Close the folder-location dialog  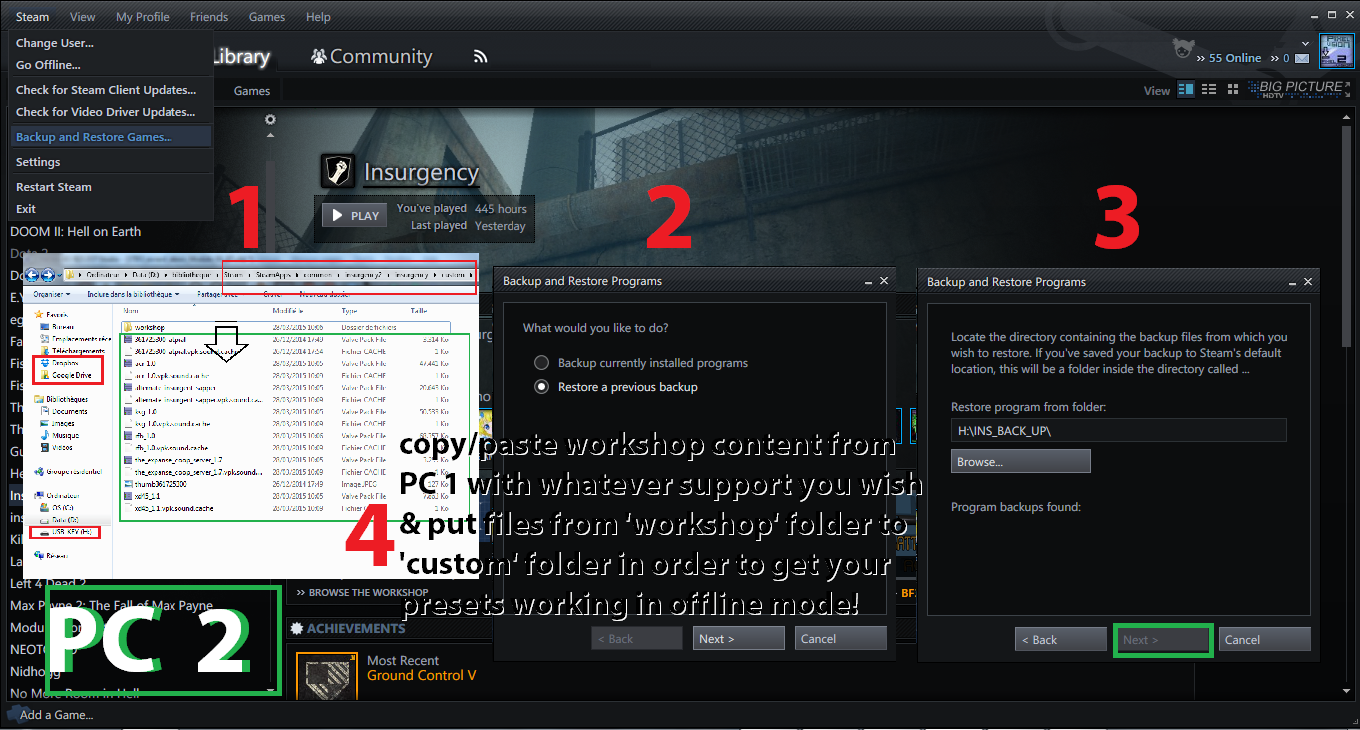click(x=1307, y=282)
